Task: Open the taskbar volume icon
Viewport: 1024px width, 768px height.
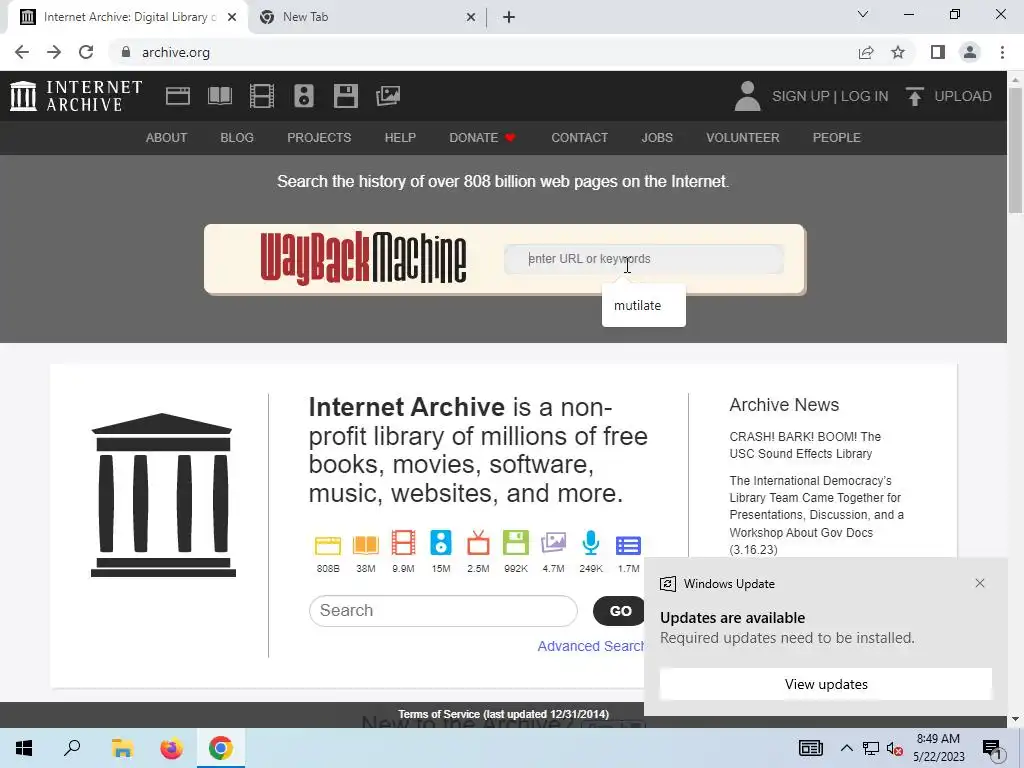Action: [x=894, y=748]
